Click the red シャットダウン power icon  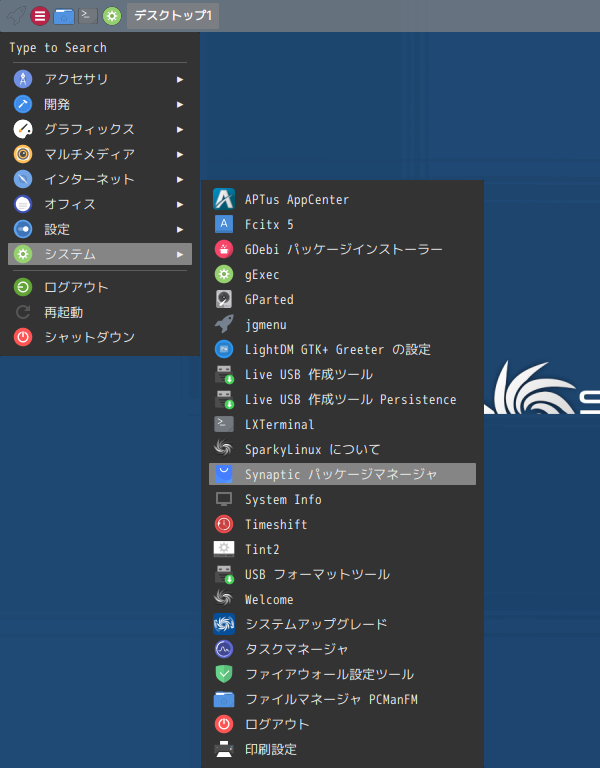pos(23,337)
